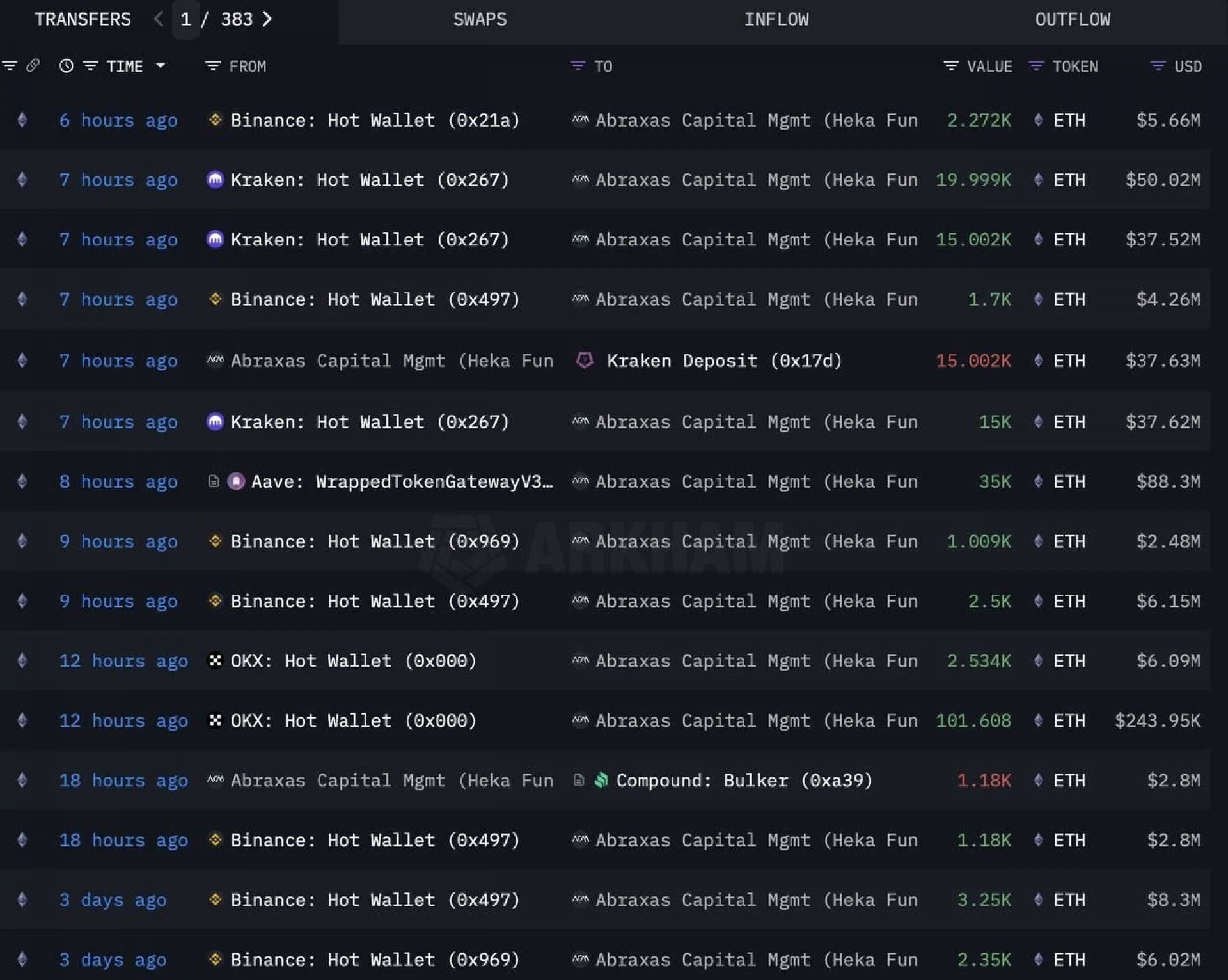Click contract document icon before Aave
Viewport: 1228px width, 980px height.
point(214,481)
